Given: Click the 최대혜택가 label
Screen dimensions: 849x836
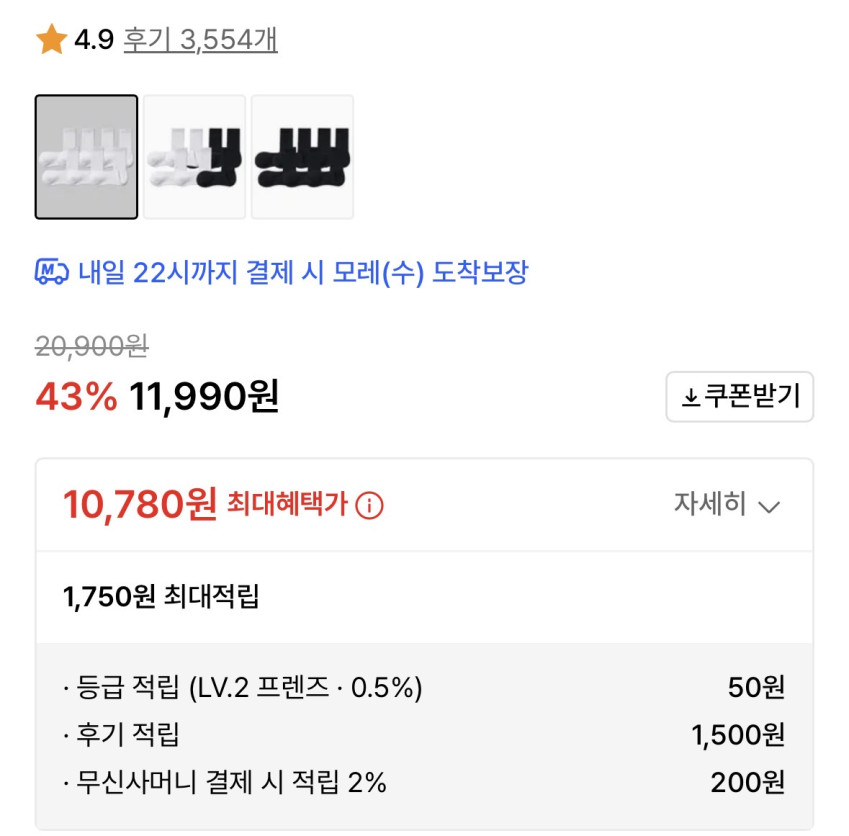Looking at the screenshot, I should click(287, 505).
